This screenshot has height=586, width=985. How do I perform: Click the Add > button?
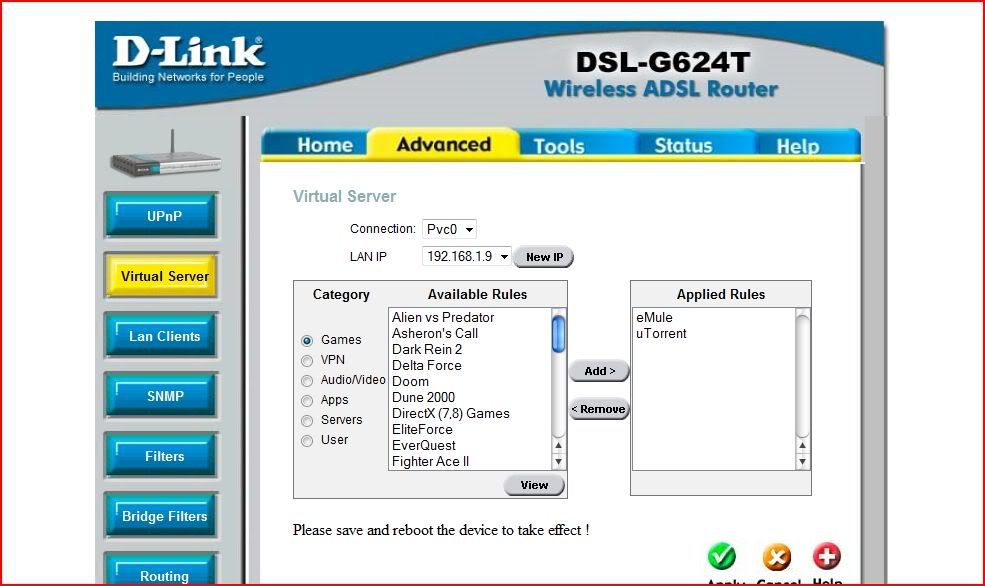(x=599, y=371)
